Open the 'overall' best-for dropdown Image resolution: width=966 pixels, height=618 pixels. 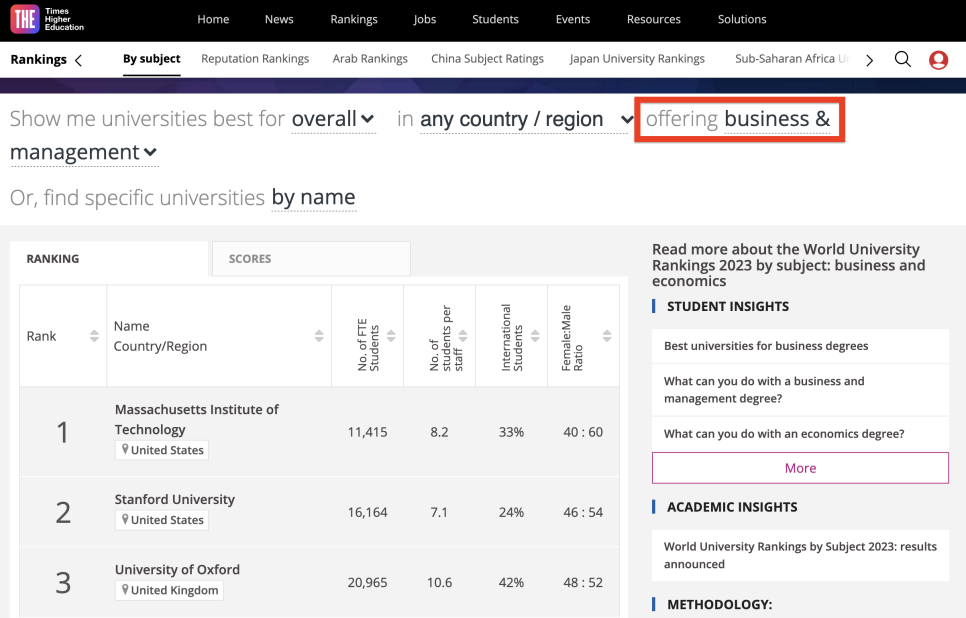pos(333,119)
